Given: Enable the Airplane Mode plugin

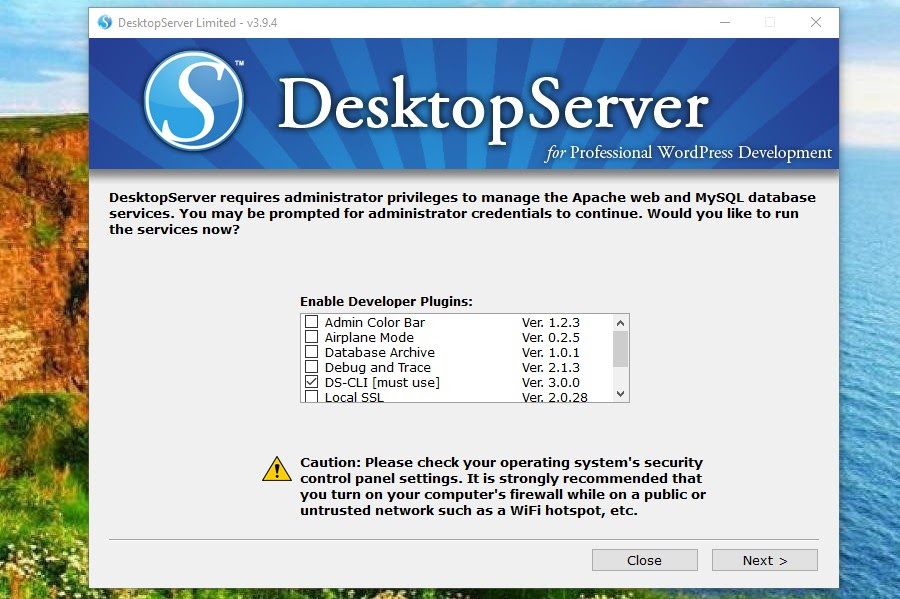Looking at the screenshot, I should point(311,337).
